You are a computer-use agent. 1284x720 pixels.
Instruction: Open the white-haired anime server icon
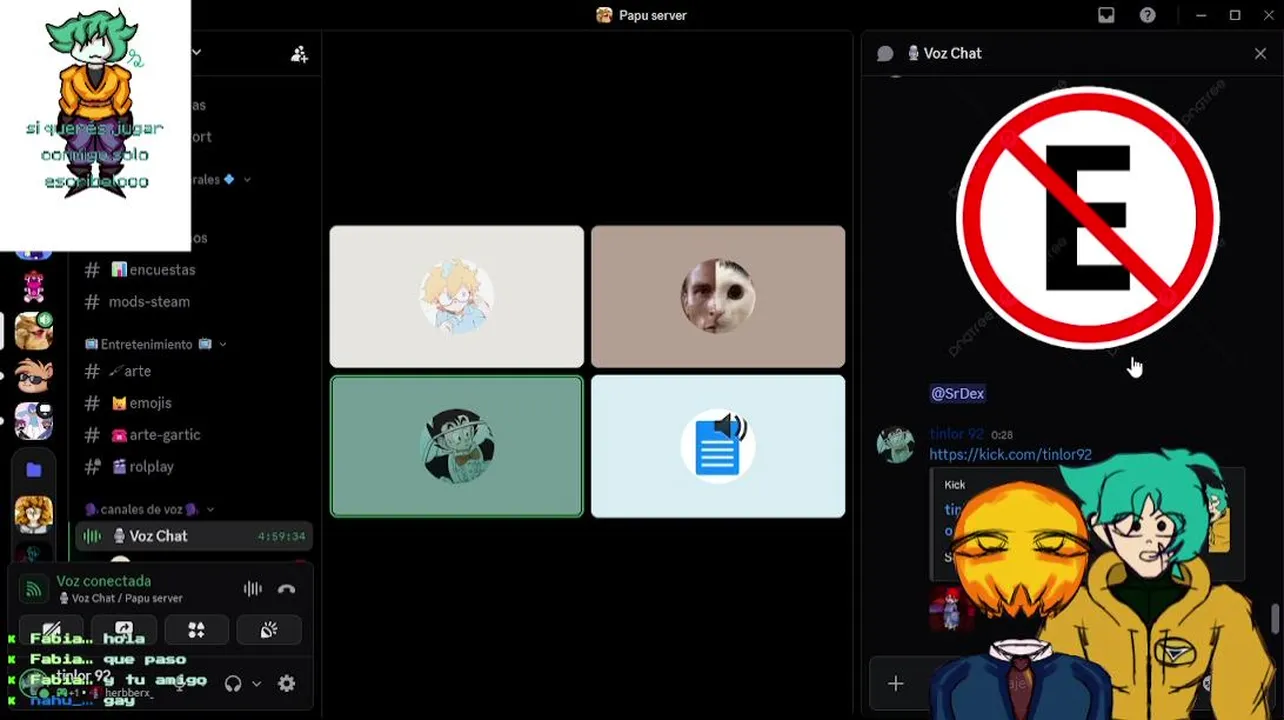coord(33,422)
